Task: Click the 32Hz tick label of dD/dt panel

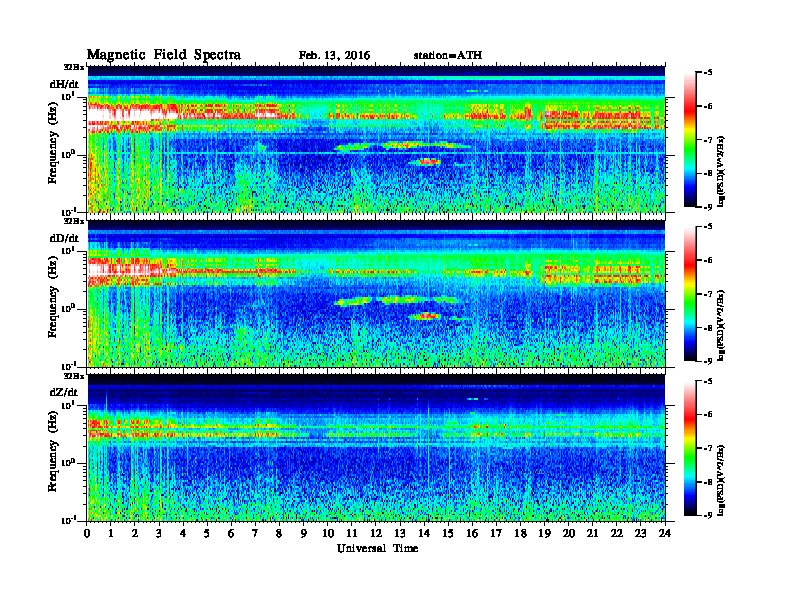Action: tap(73, 221)
